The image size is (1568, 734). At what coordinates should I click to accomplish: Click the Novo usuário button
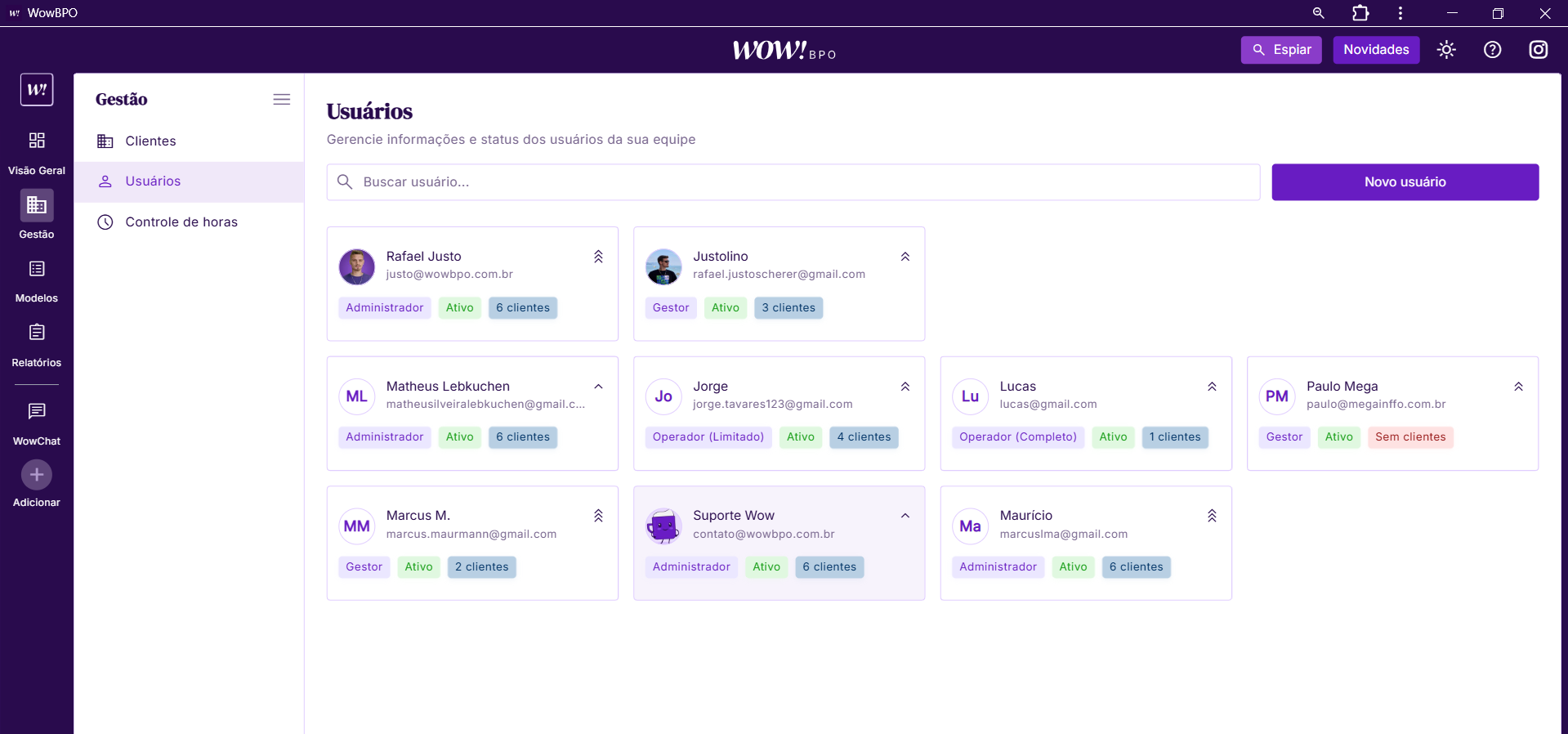point(1405,182)
